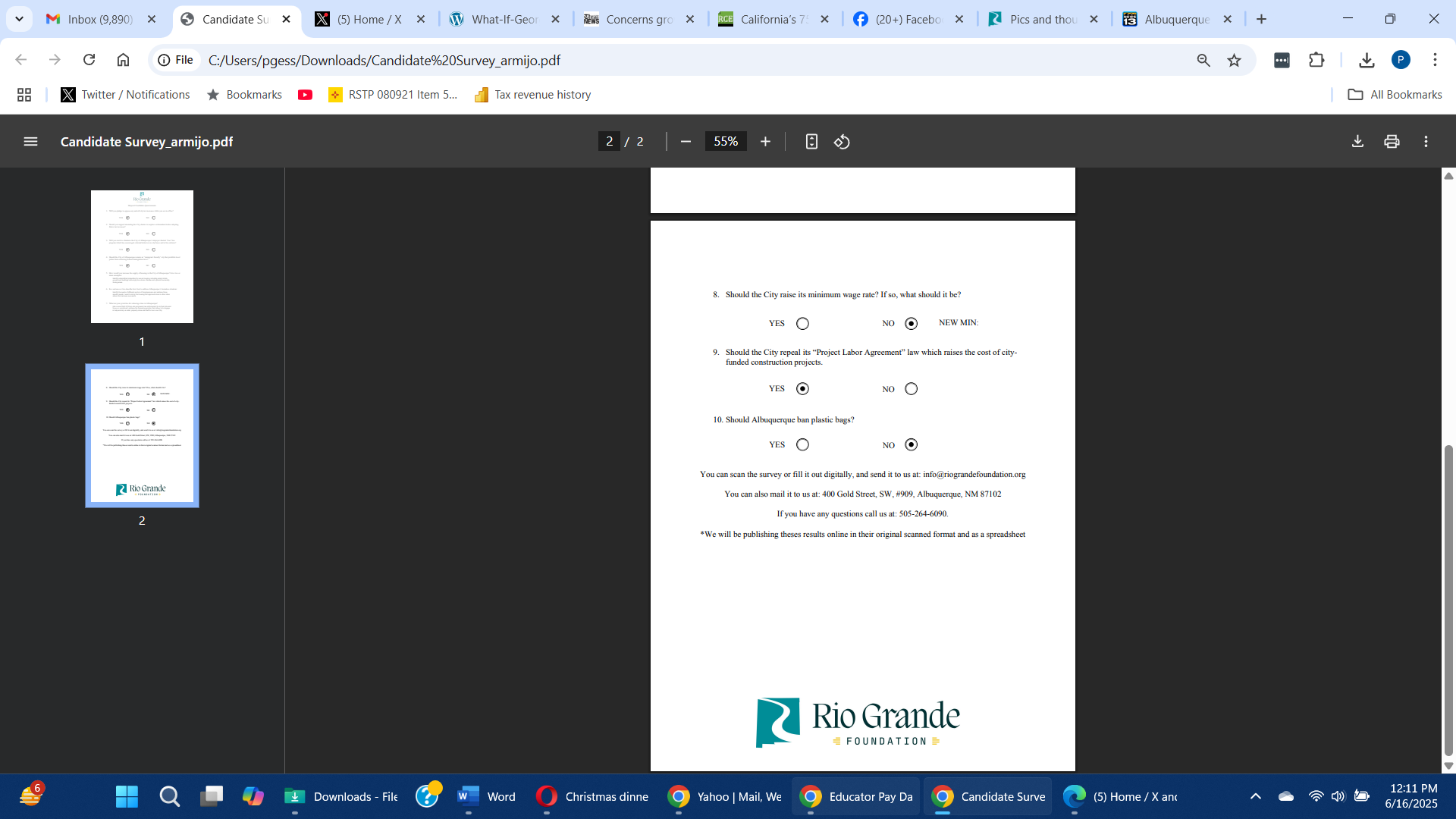Zoom in with the plus icon
The width and height of the screenshot is (1456, 819).
765,142
